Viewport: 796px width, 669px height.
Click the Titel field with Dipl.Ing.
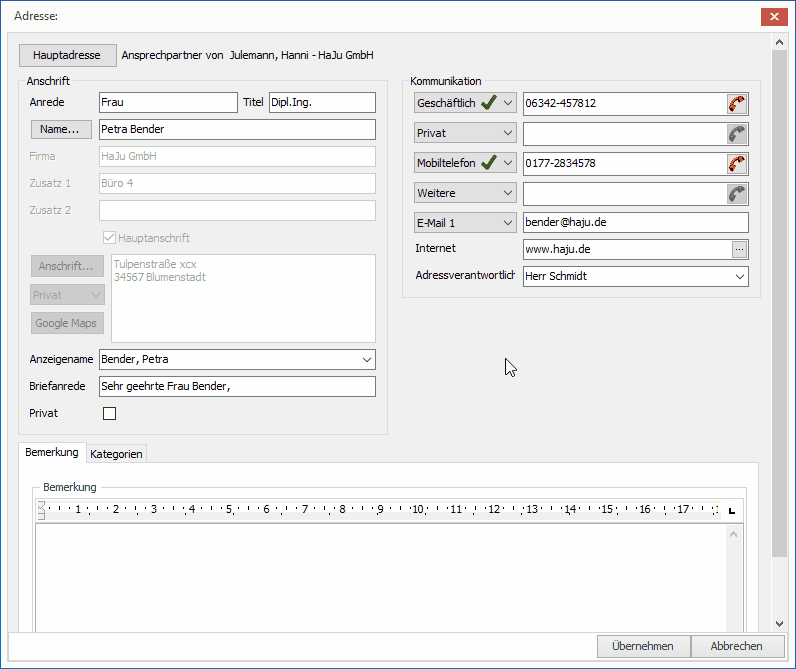[322, 103]
